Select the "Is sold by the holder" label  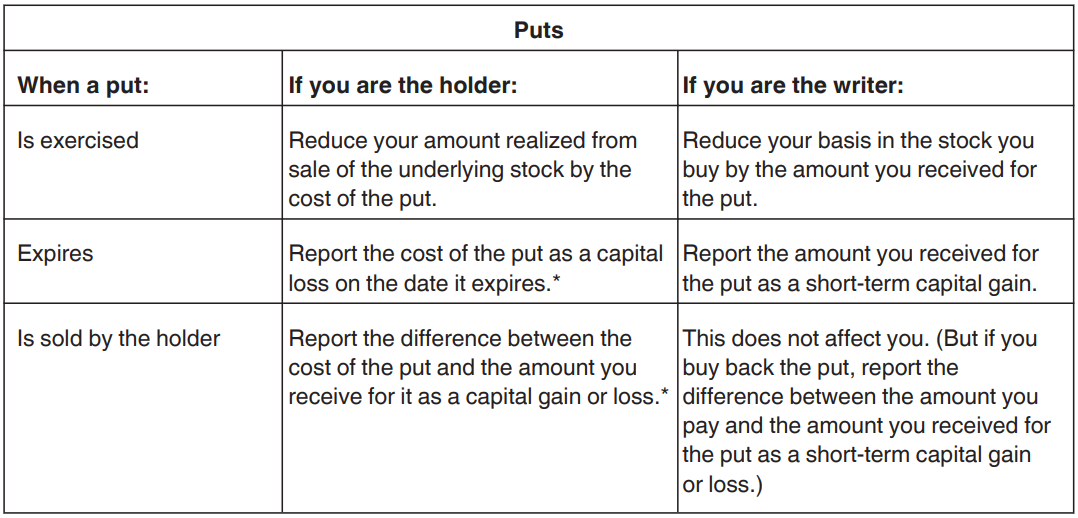click(119, 339)
